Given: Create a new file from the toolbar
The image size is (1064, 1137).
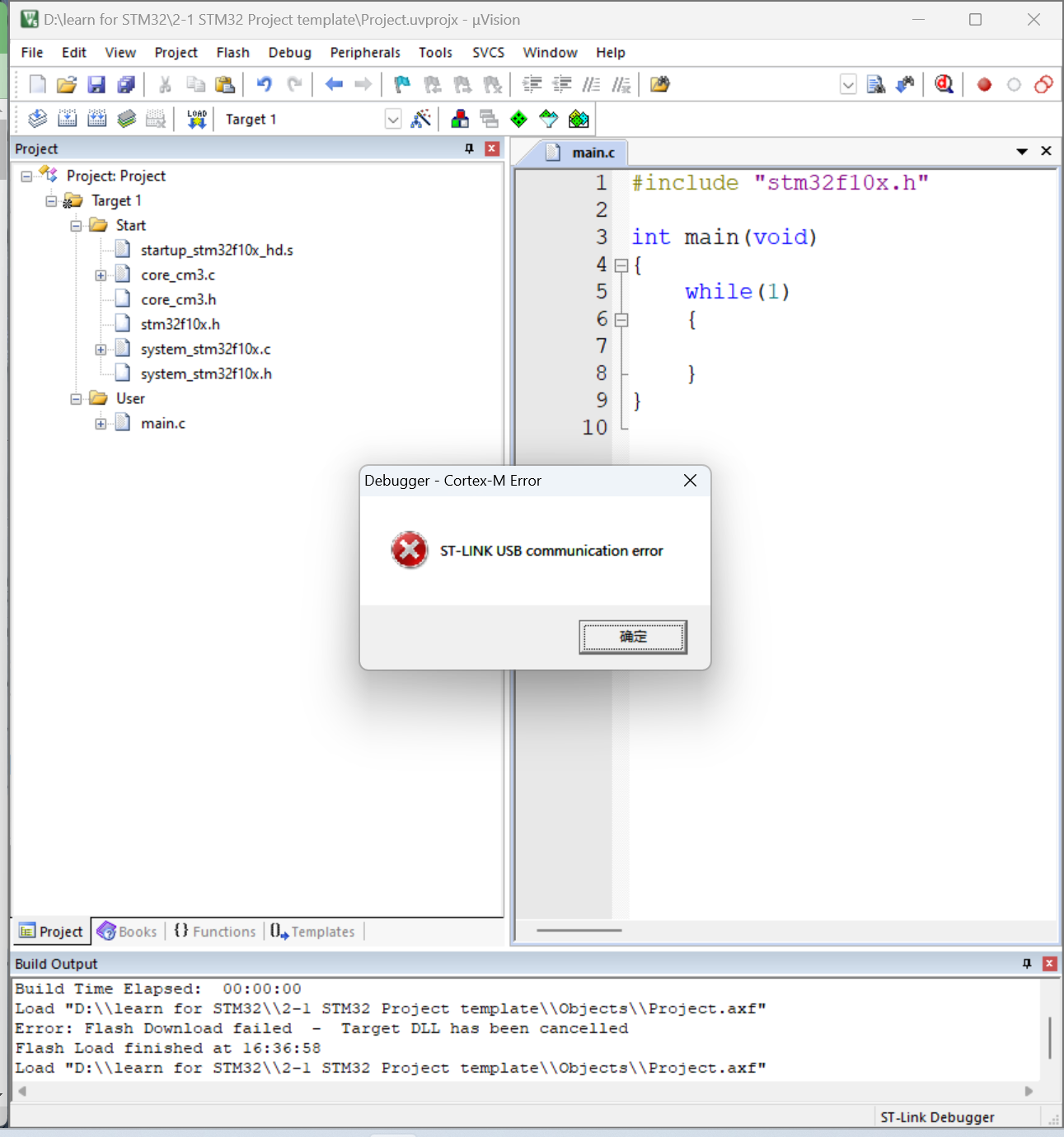Looking at the screenshot, I should [37, 84].
